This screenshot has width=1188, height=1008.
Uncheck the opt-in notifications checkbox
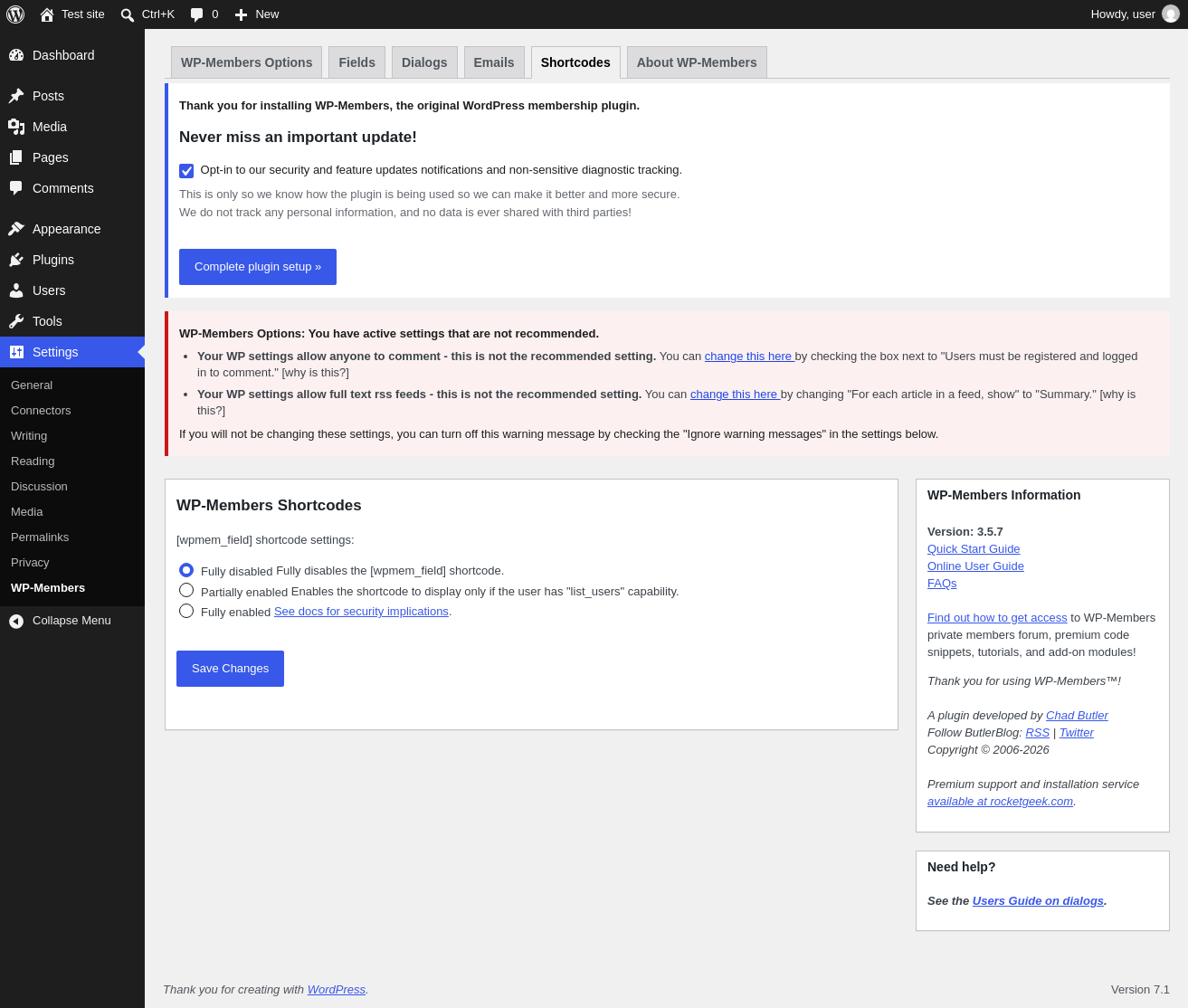(186, 171)
